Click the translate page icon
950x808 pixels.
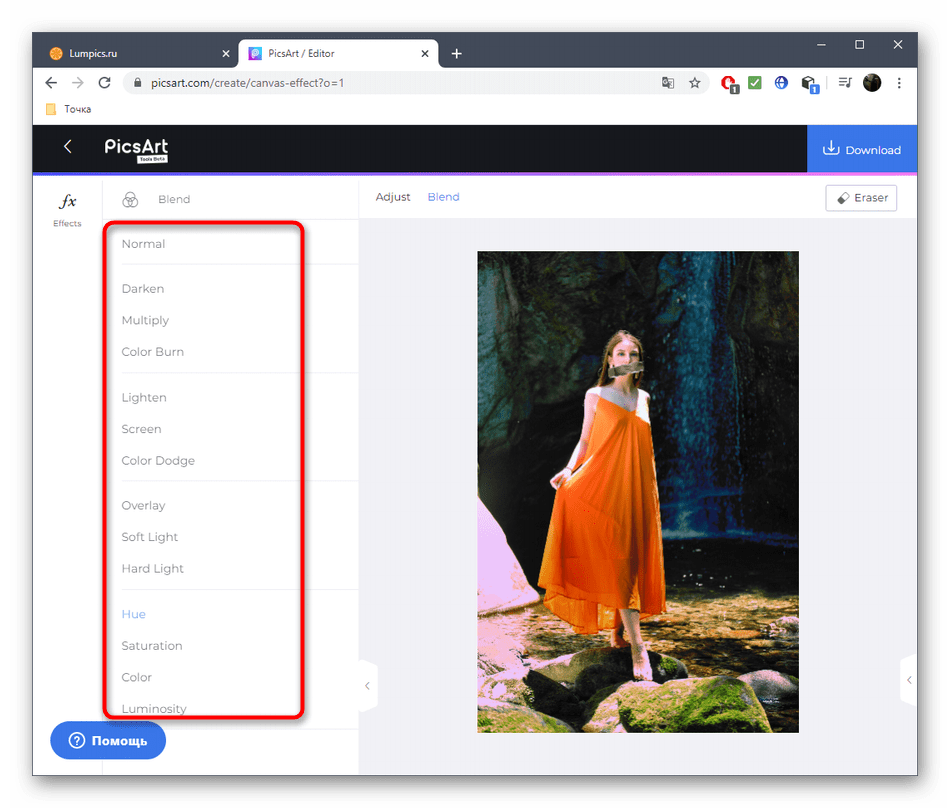pos(668,83)
